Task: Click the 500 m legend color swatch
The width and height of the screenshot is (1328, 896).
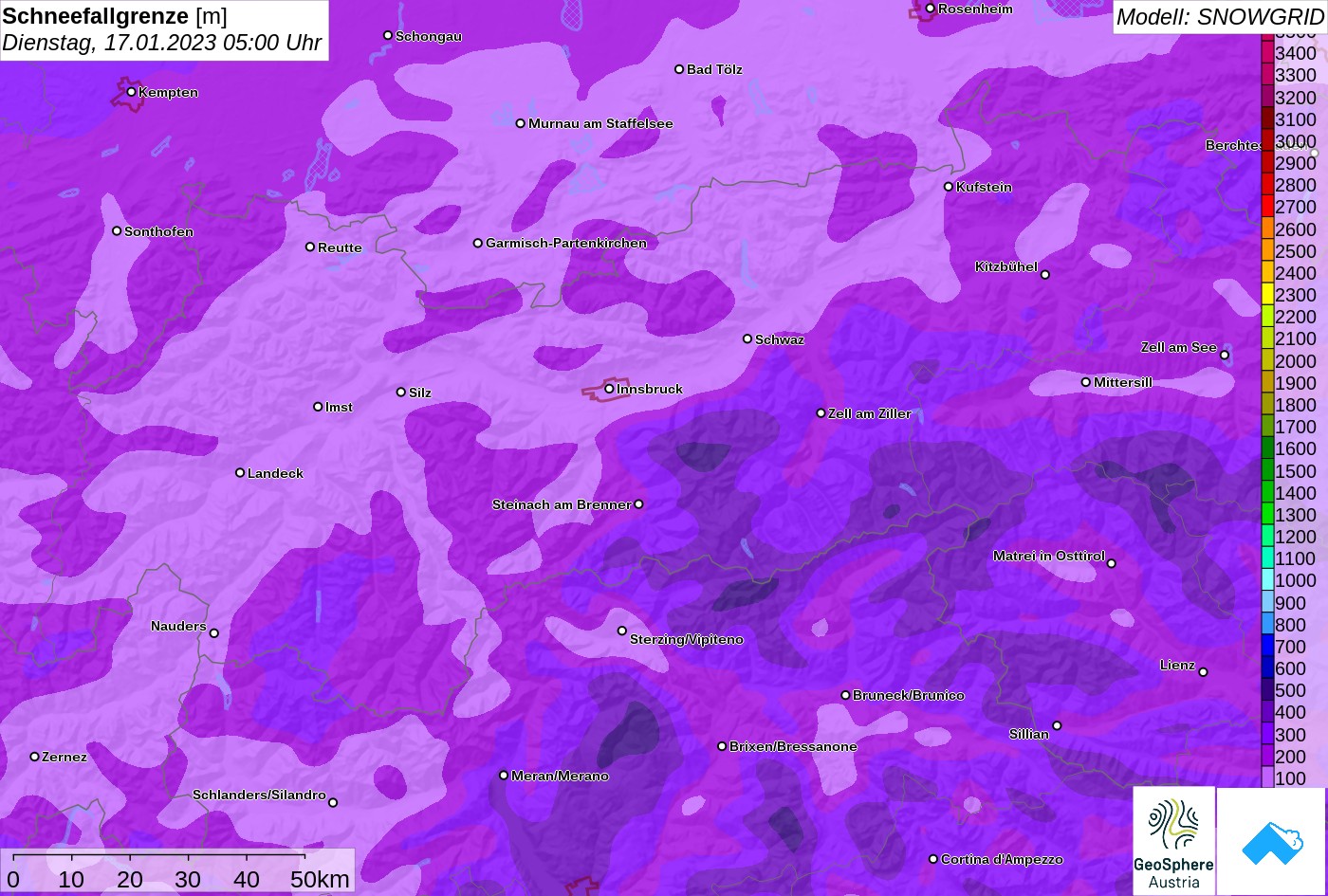Action: coord(1267,690)
